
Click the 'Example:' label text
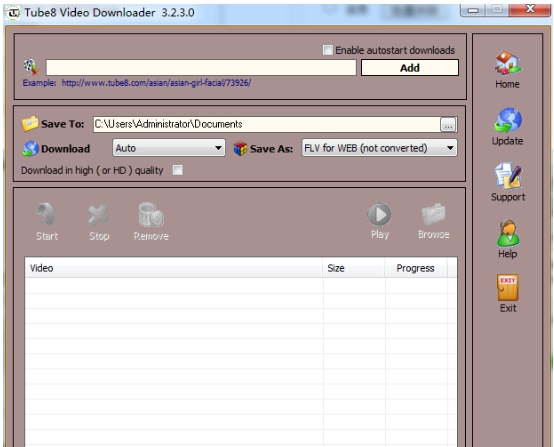pos(39,83)
